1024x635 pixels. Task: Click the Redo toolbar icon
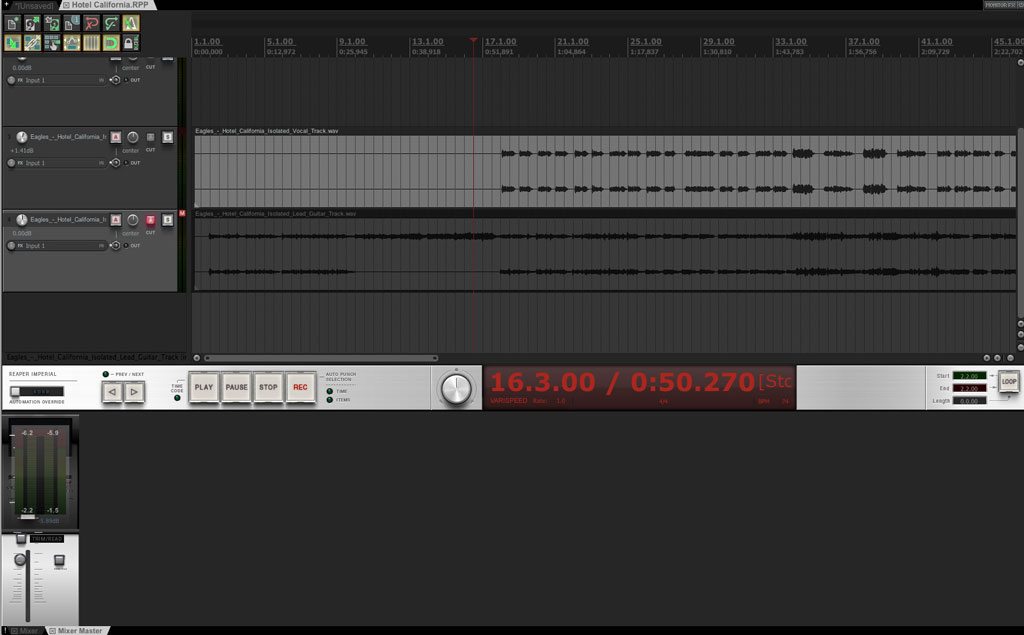111,23
